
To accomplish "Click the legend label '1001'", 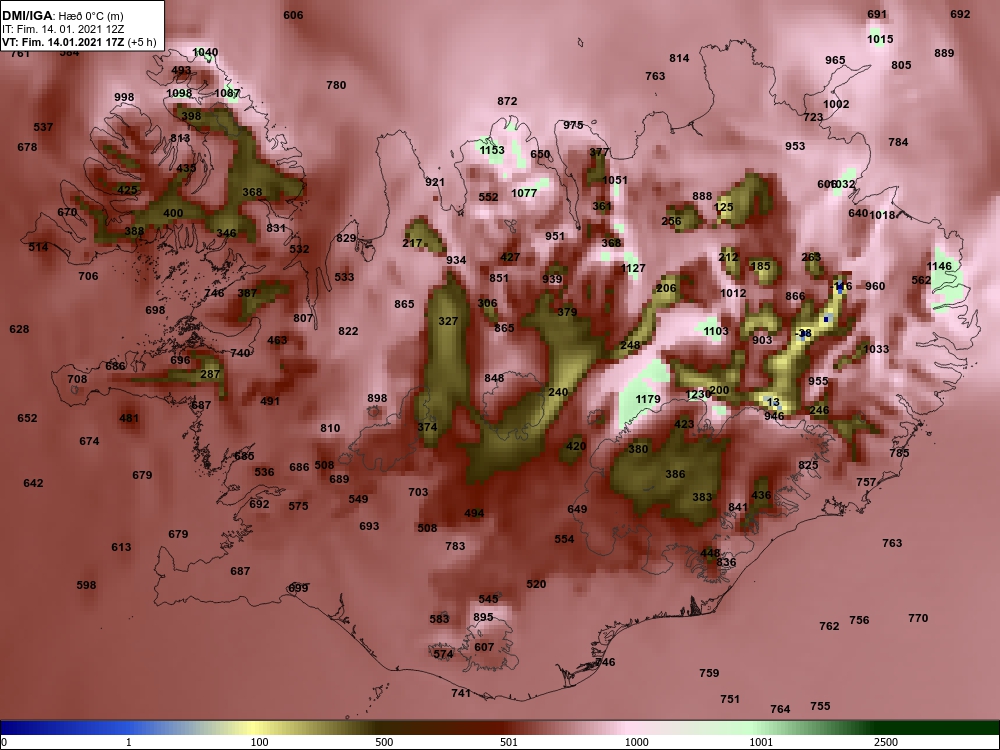I will 761,742.
